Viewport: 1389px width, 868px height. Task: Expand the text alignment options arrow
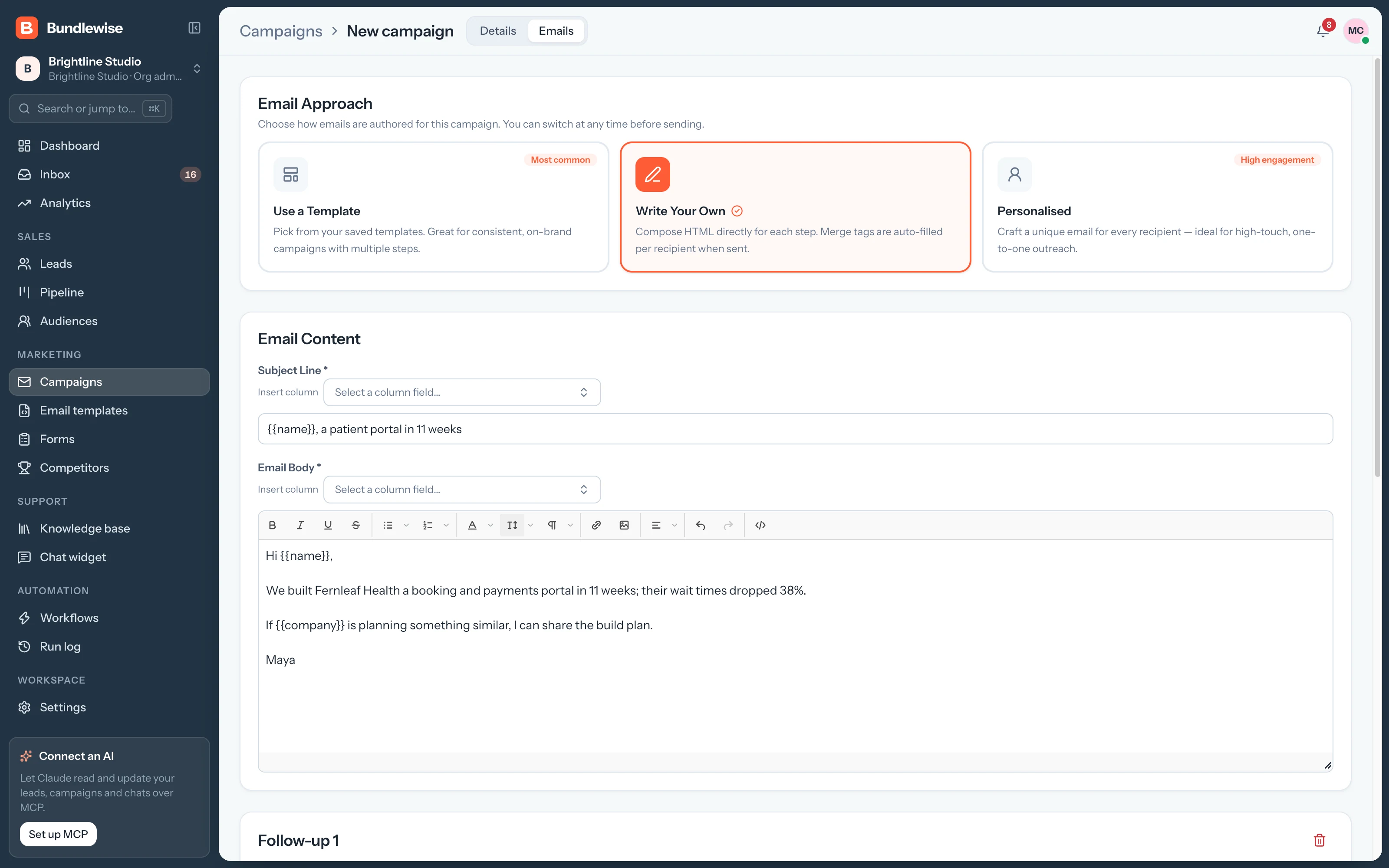675,525
